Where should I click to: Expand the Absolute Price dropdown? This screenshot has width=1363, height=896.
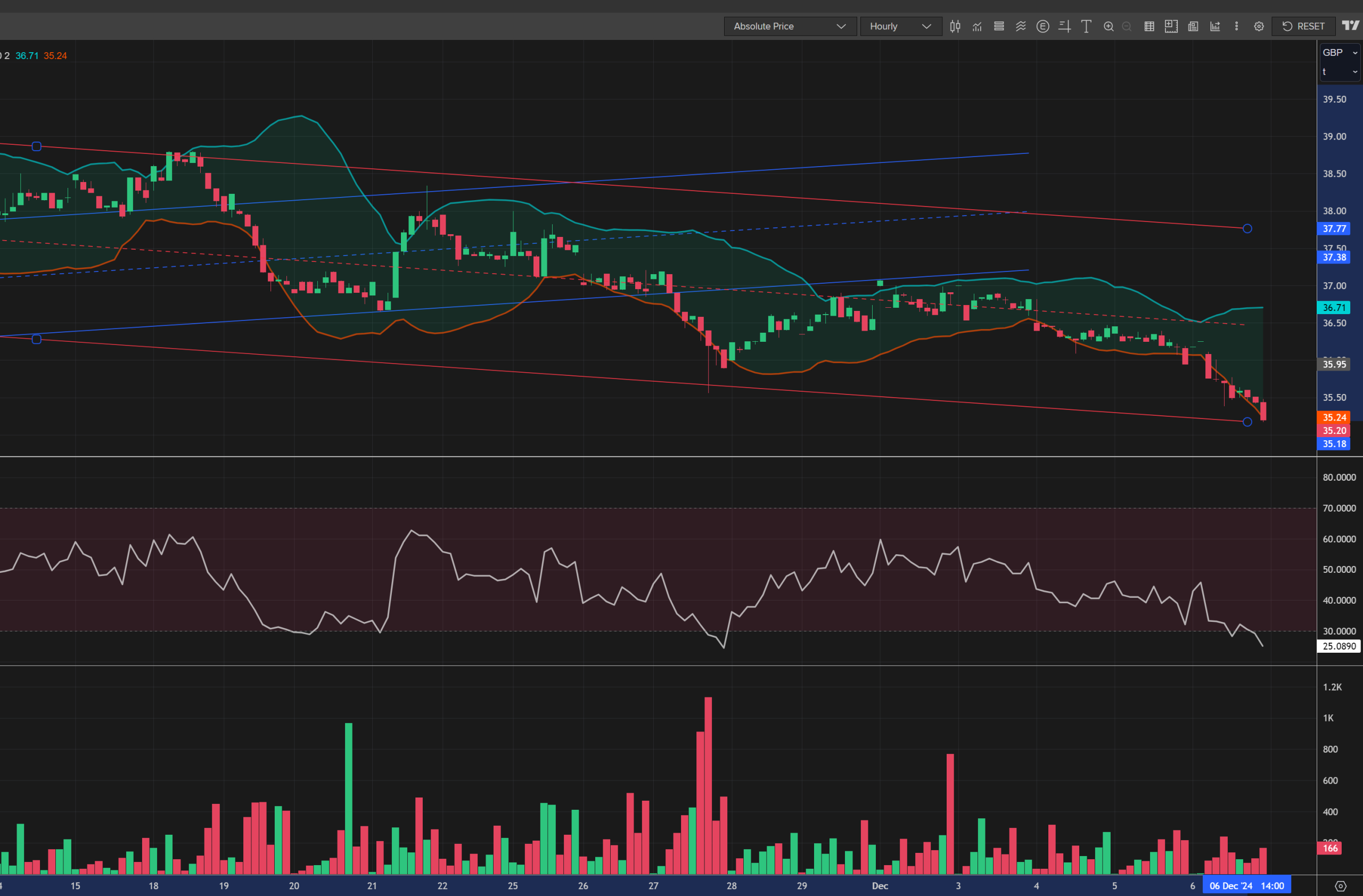790,26
